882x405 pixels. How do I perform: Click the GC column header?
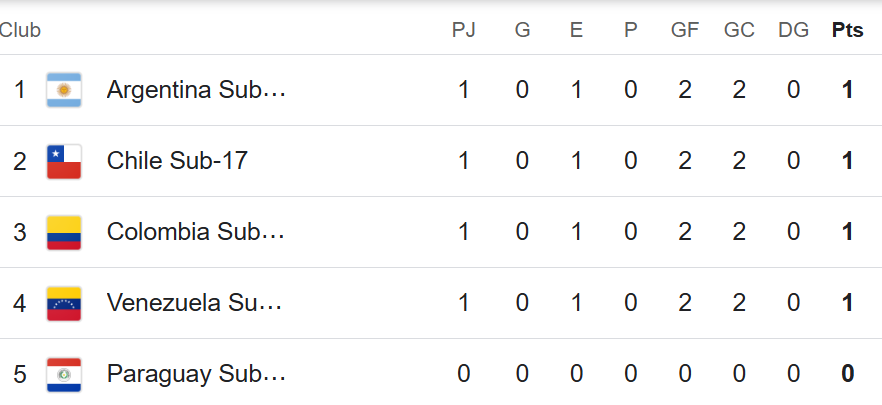pyautogui.click(x=739, y=30)
